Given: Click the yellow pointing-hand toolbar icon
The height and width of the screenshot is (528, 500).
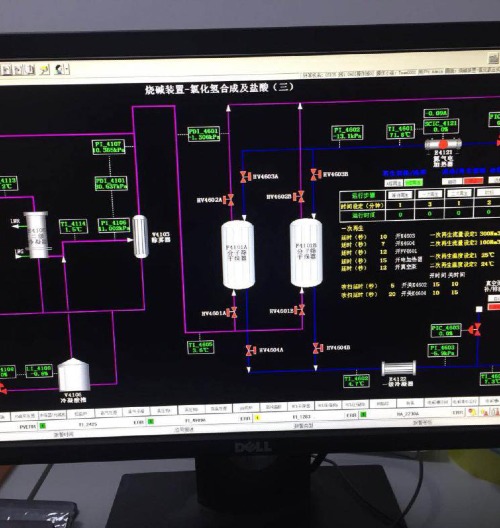Looking at the screenshot, I should (44, 70).
